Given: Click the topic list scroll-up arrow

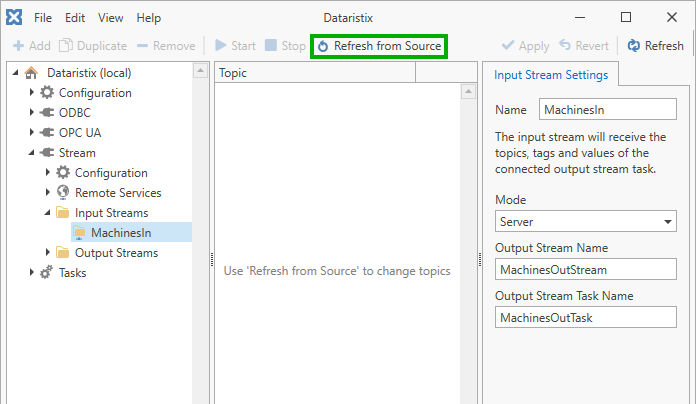Looking at the screenshot, I should click(x=468, y=91).
